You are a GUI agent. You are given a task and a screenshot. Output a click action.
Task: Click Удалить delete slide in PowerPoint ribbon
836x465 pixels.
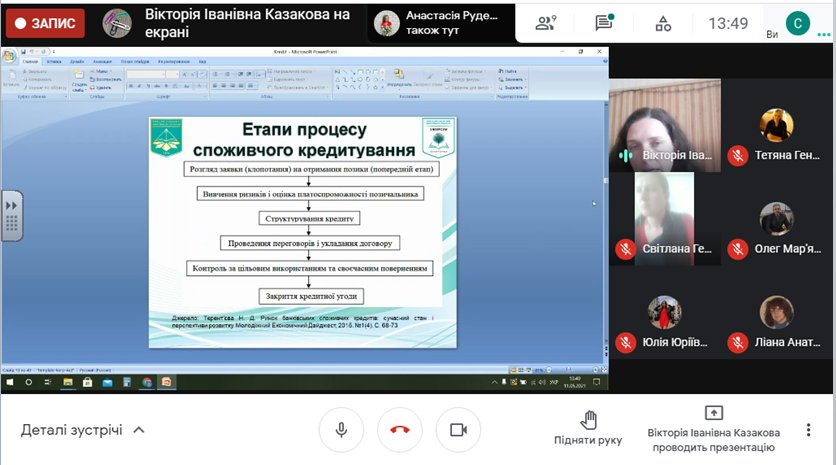coord(101,87)
